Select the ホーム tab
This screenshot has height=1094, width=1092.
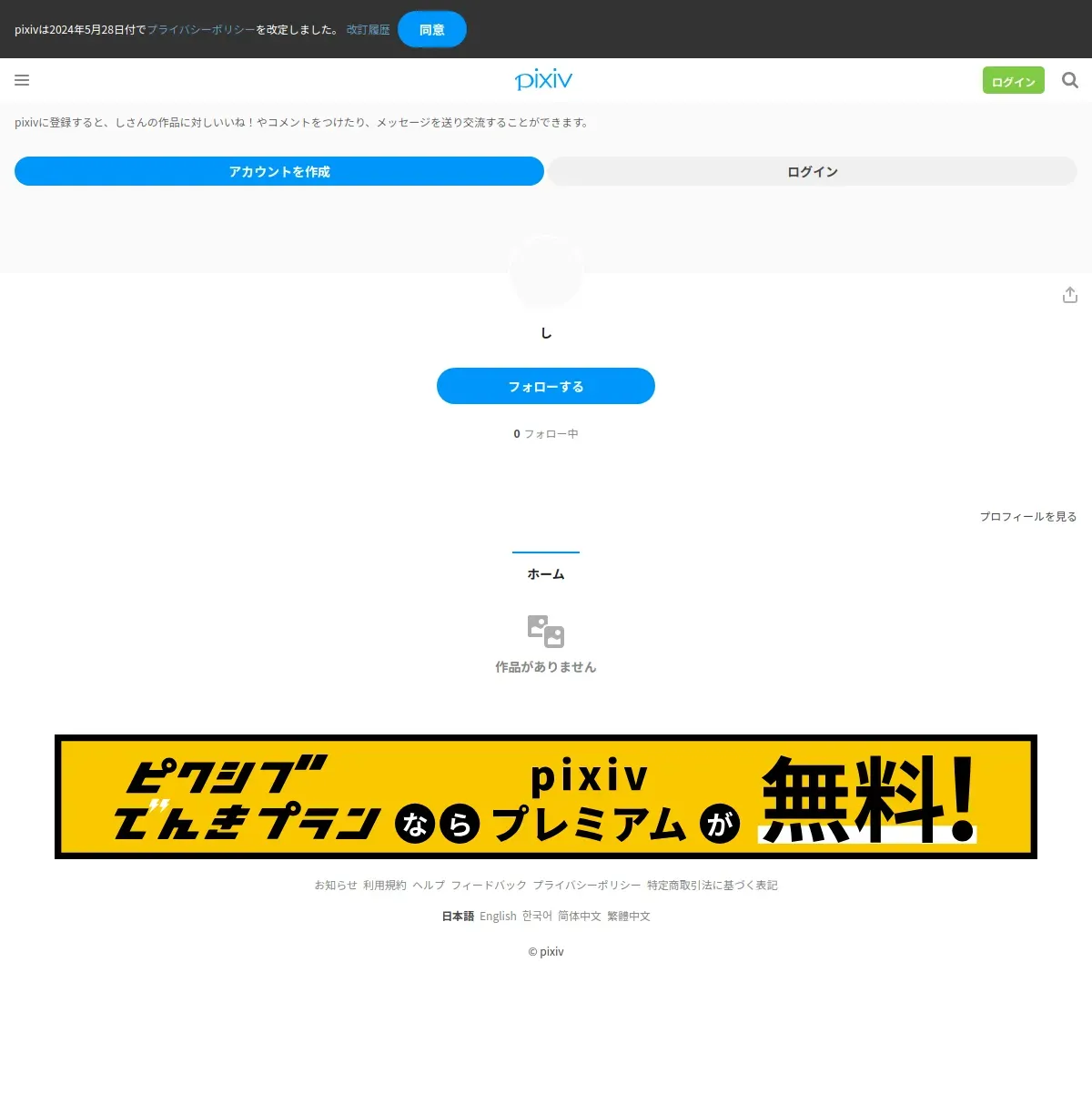click(x=546, y=574)
